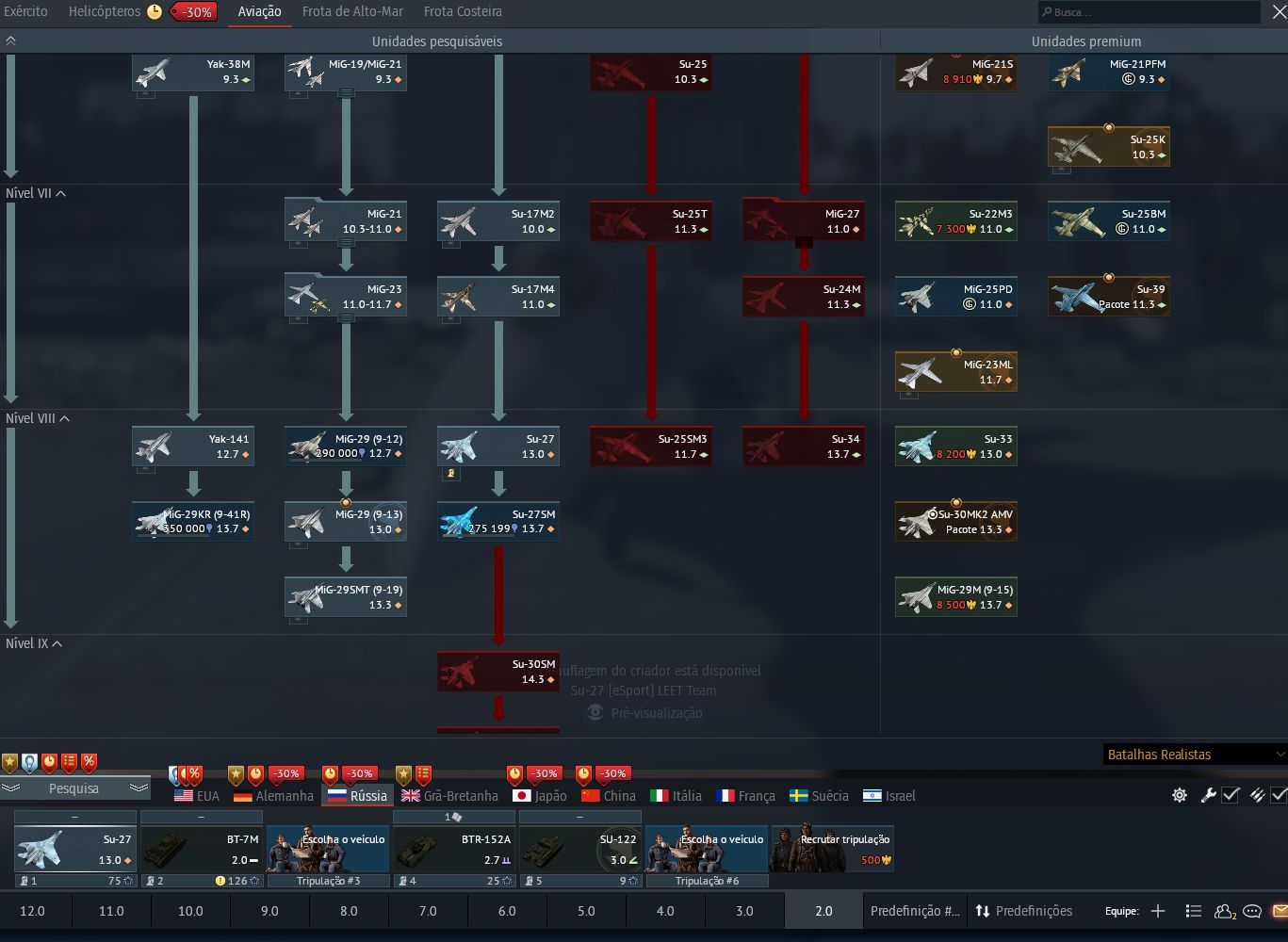Viewport: 1288px width, 942px height.
Task: Expand the Pesquisa panel
Action: [x=73, y=788]
